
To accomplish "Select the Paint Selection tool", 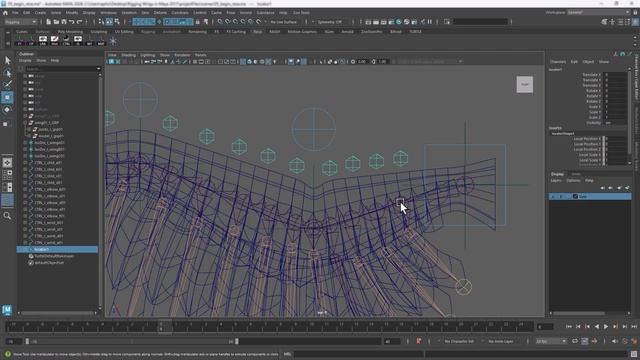I will (7, 84).
